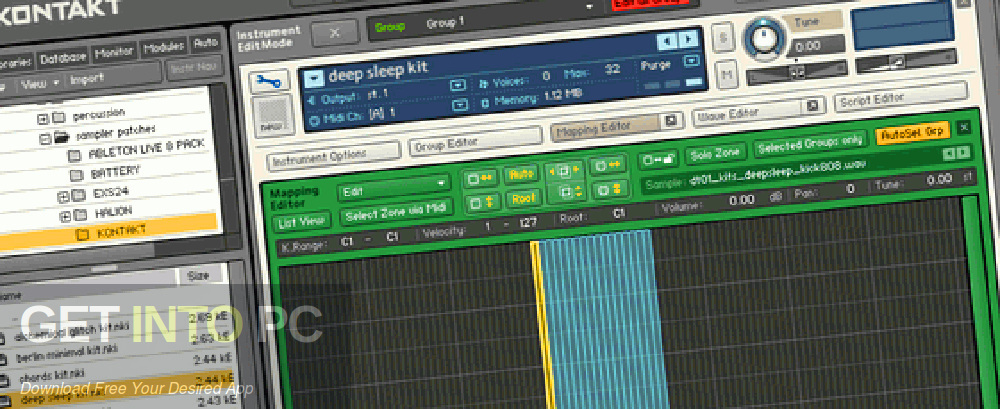Click the Mapping Editor button
This screenshot has width=1000, height=409.
pos(607,126)
